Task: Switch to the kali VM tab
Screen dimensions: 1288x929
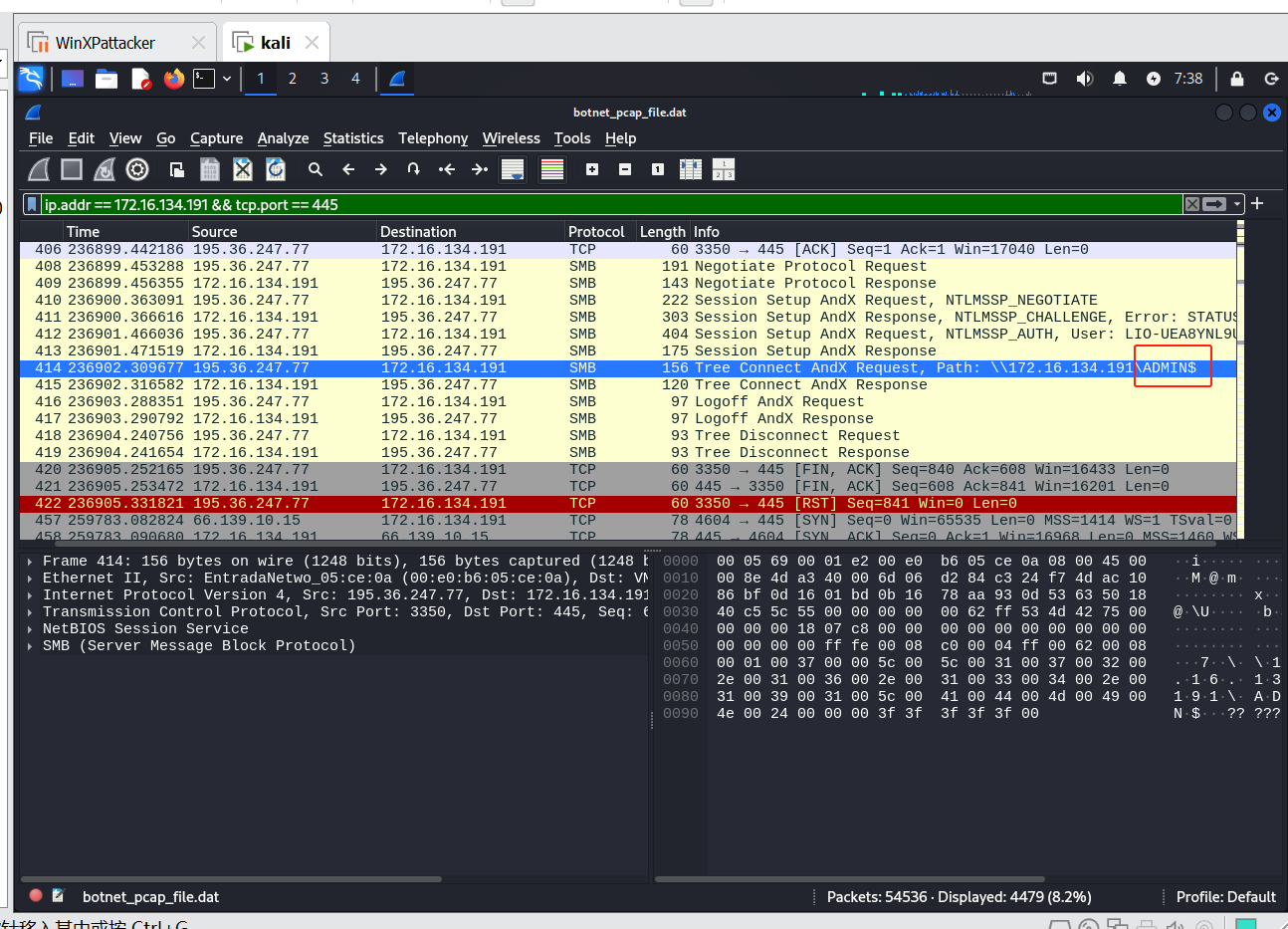Action: tap(276, 43)
